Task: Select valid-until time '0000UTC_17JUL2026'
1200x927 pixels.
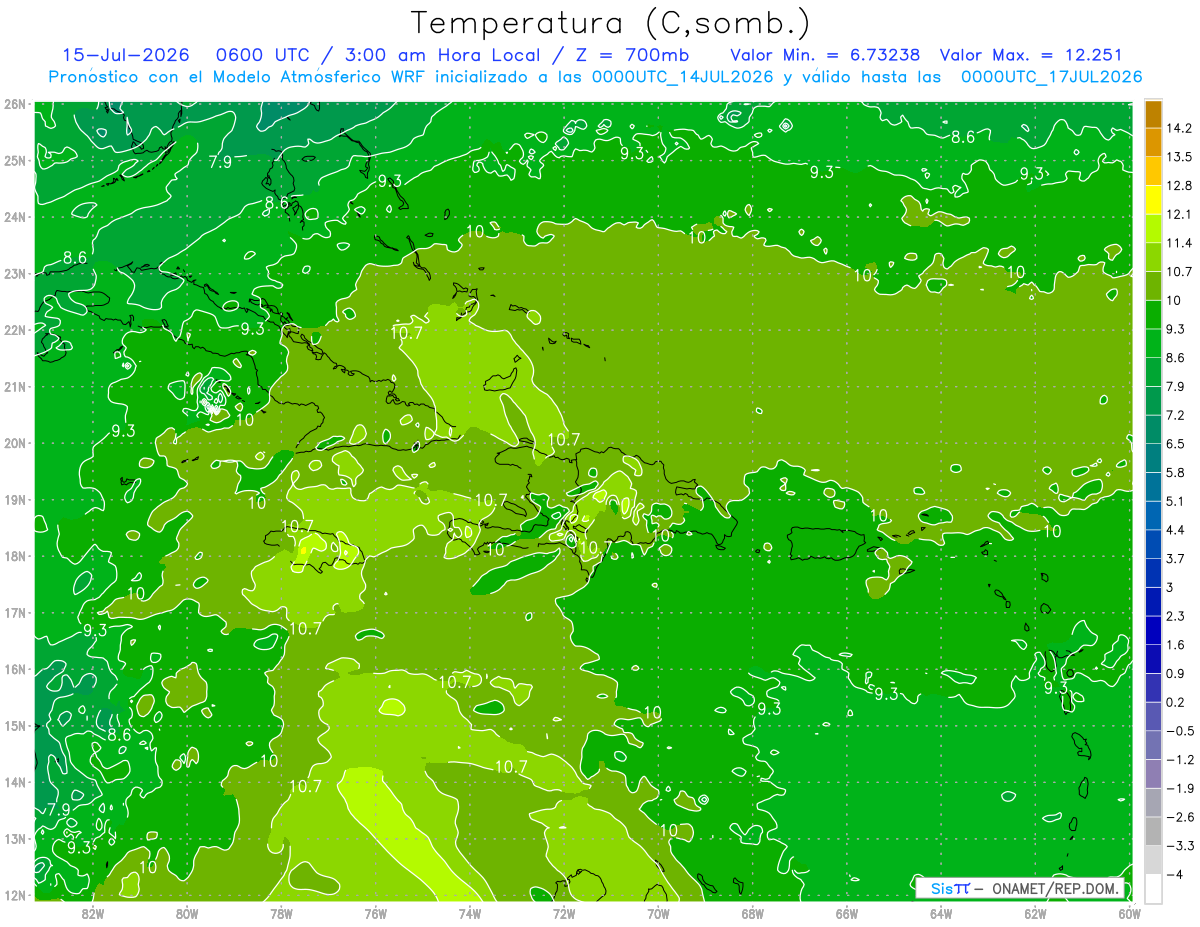Action: [1051, 77]
